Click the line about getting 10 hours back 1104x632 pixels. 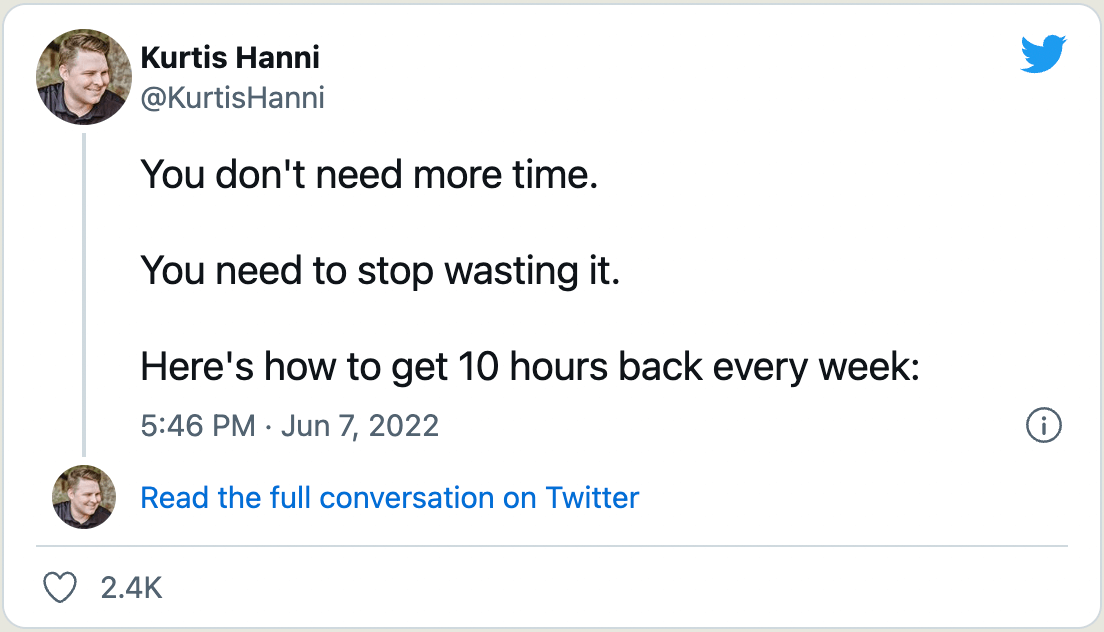[529, 367]
